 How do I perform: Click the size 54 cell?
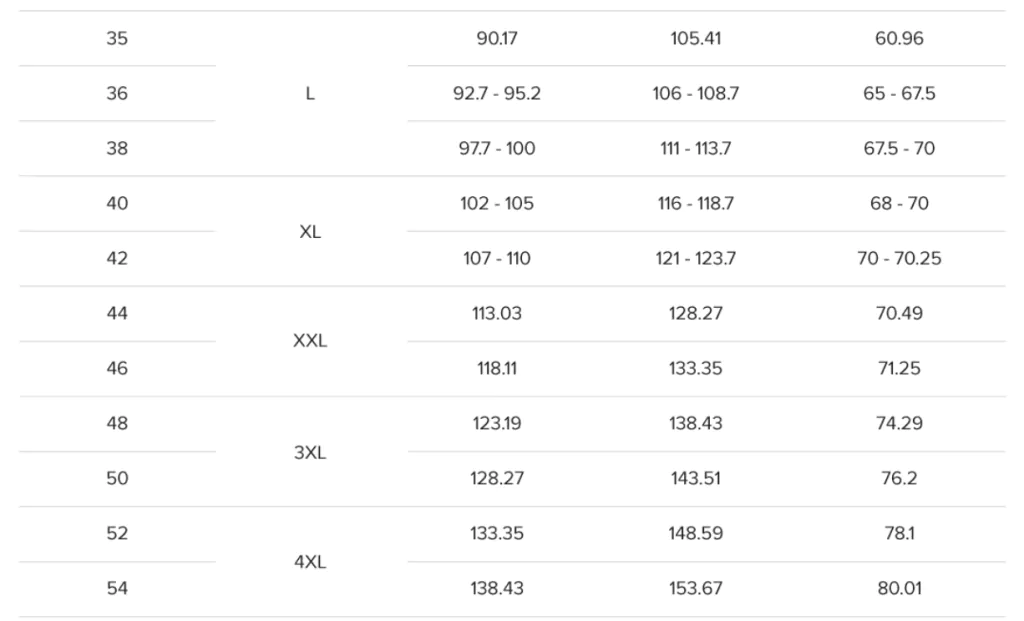pos(117,588)
